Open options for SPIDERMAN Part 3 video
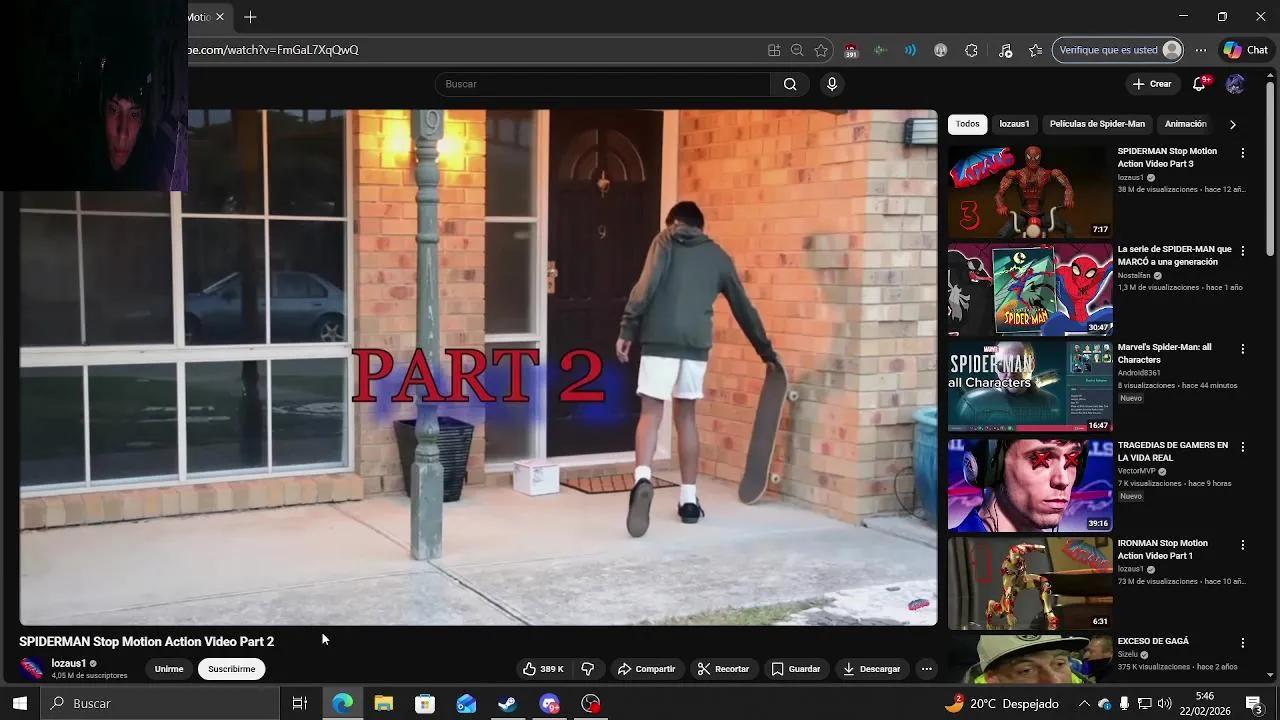The width and height of the screenshot is (1280, 720). click(1243, 153)
